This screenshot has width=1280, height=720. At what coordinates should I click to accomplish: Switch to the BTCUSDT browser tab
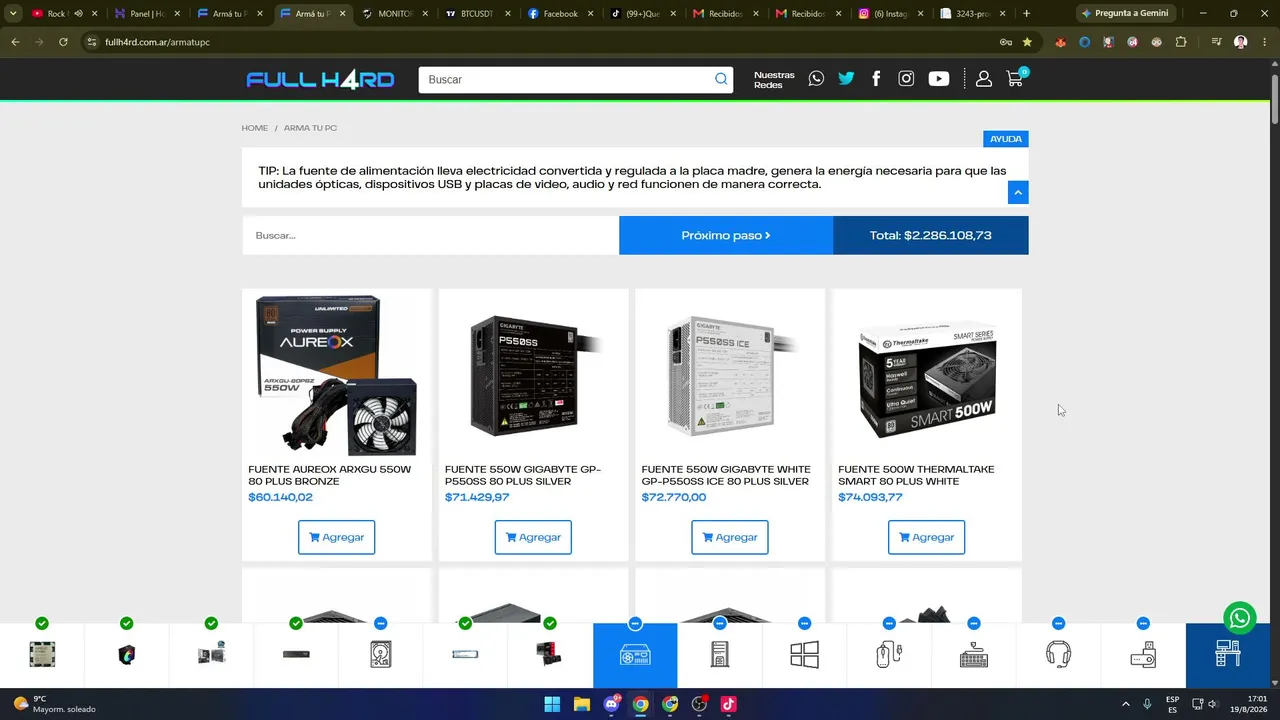coord(477,14)
